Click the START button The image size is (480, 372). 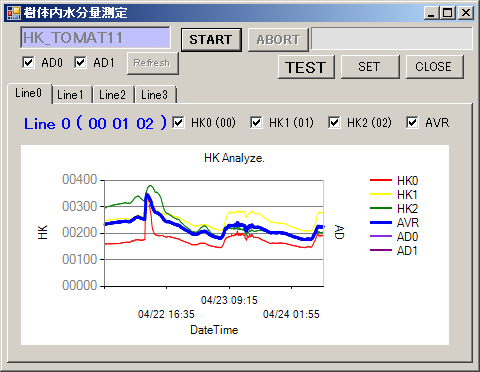211,40
